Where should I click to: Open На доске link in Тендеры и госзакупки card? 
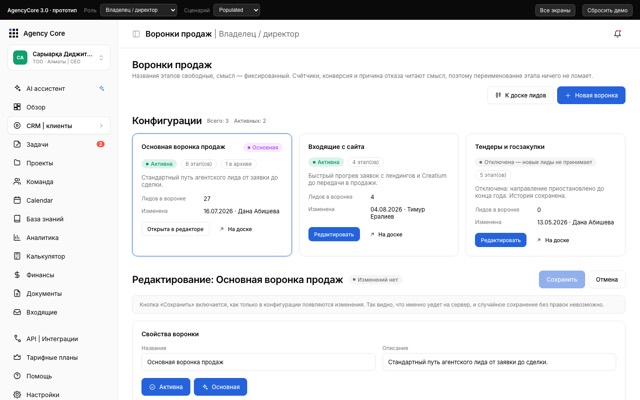point(553,240)
